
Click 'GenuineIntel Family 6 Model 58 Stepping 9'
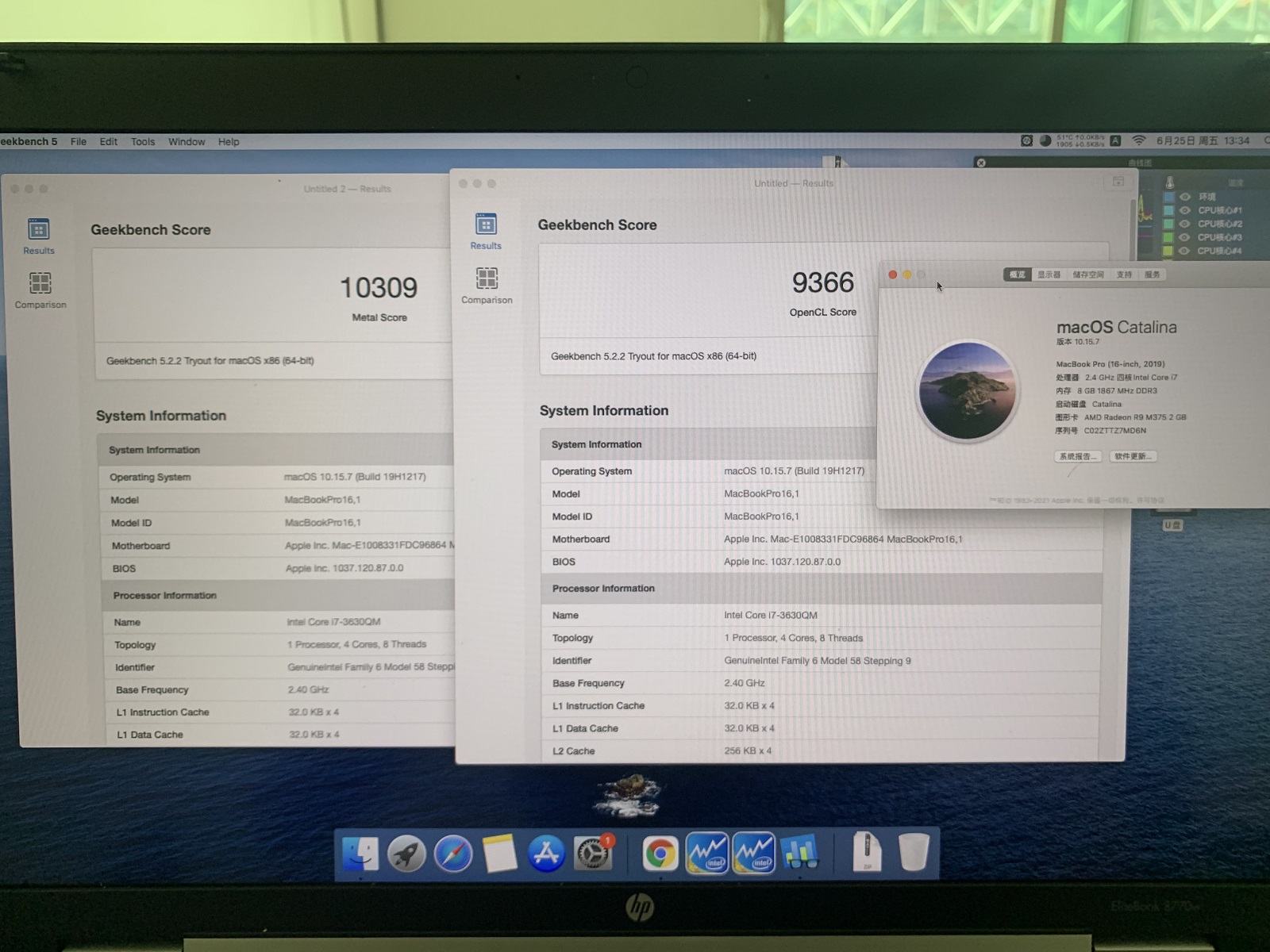(x=818, y=660)
